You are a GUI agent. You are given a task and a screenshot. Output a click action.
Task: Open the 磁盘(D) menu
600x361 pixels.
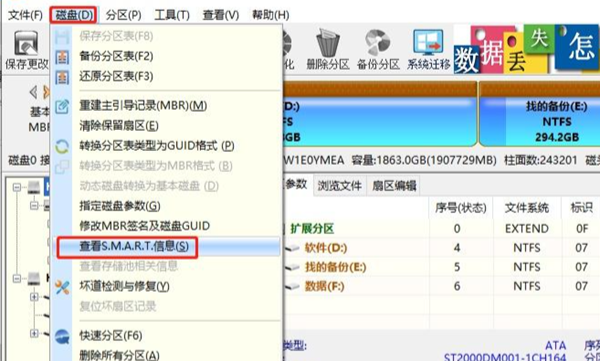click(74, 15)
